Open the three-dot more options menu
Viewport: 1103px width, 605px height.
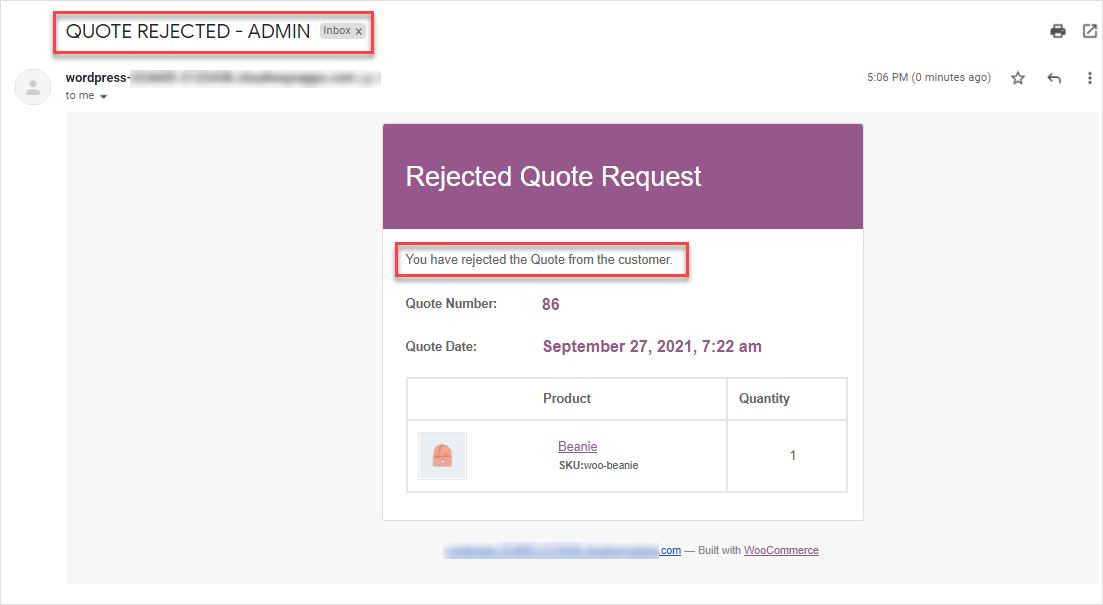tap(1089, 78)
